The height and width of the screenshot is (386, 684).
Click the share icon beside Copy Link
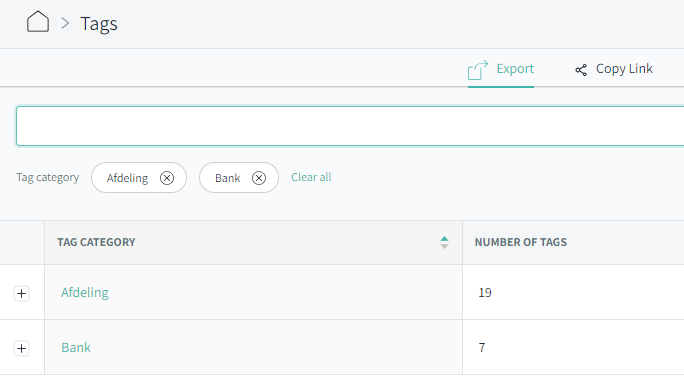[581, 70]
